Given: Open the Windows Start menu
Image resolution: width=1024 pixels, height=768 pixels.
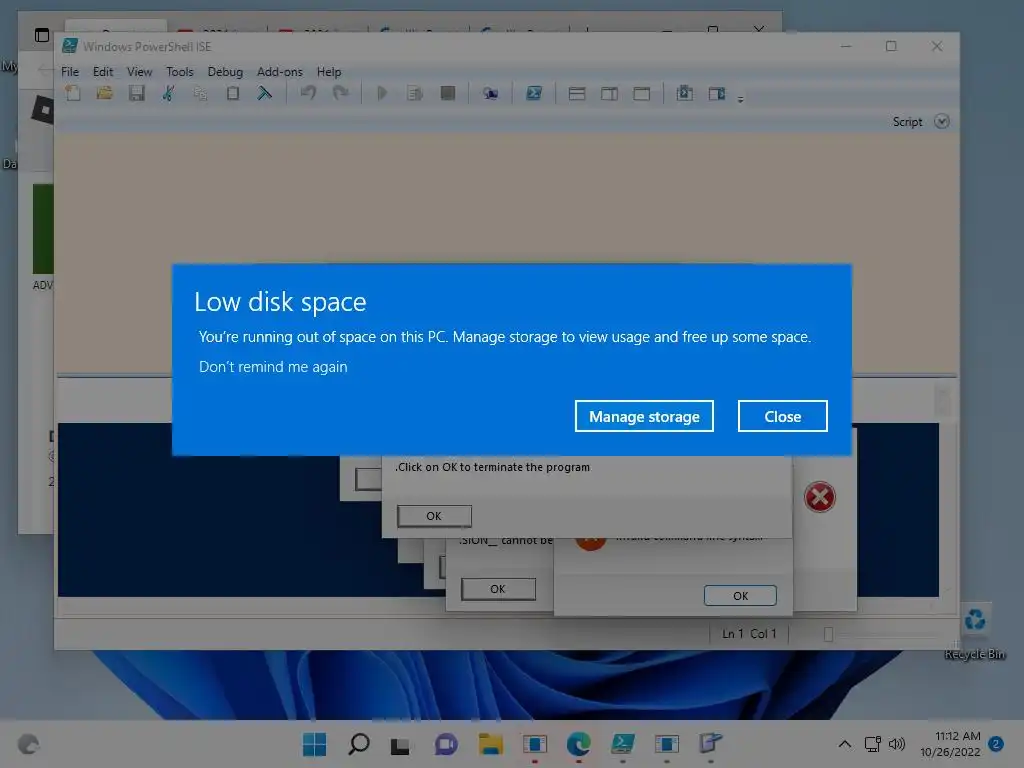Looking at the screenshot, I should (315, 744).
